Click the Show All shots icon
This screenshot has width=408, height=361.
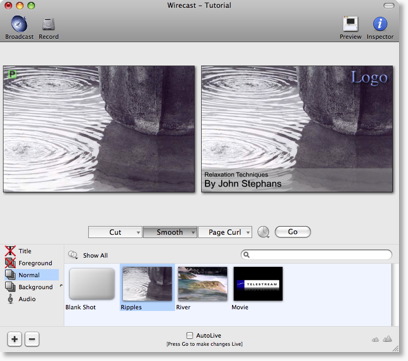[73, 255]
